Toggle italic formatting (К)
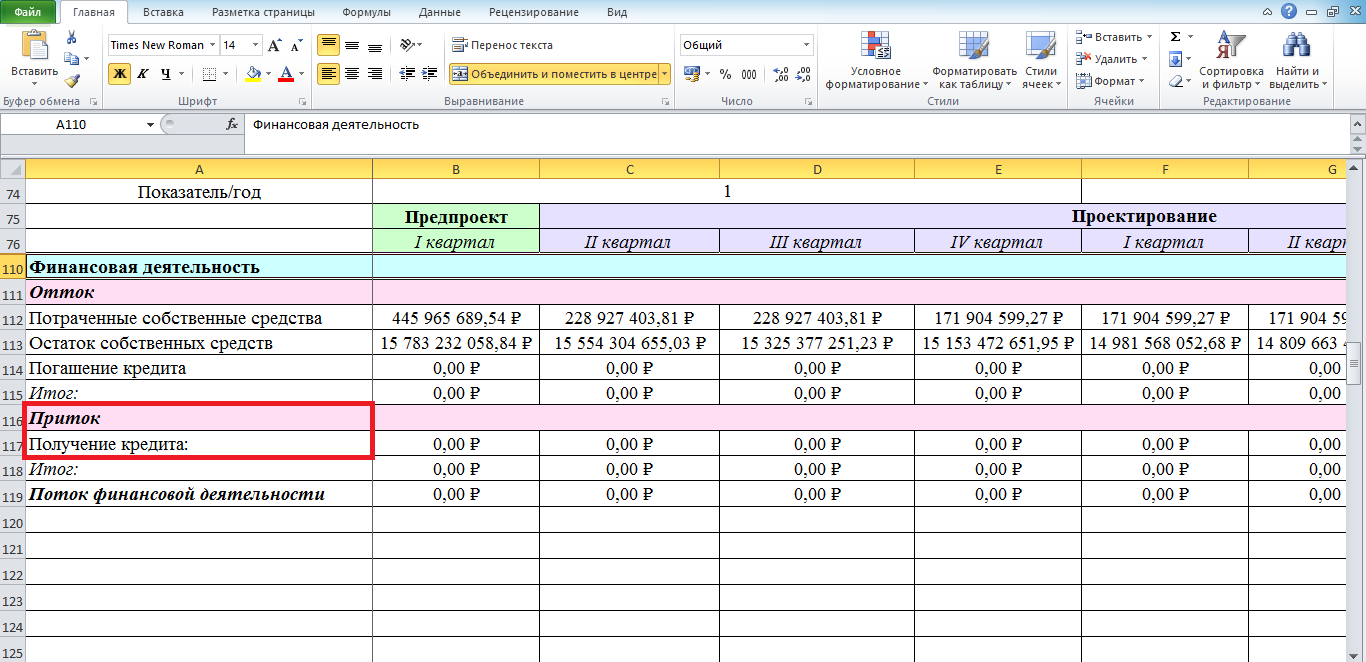This screenshot has height=662, width=1366. 142,74
